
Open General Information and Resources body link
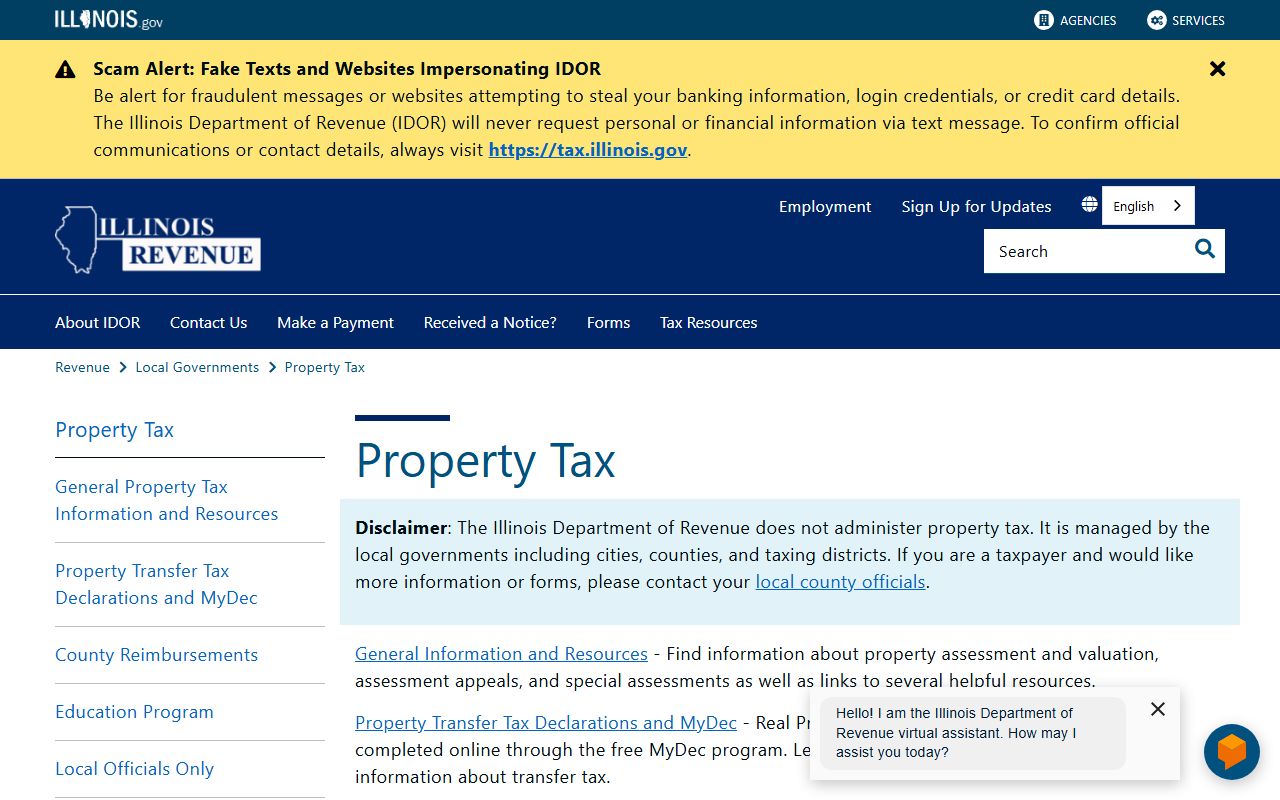[501, 654]
